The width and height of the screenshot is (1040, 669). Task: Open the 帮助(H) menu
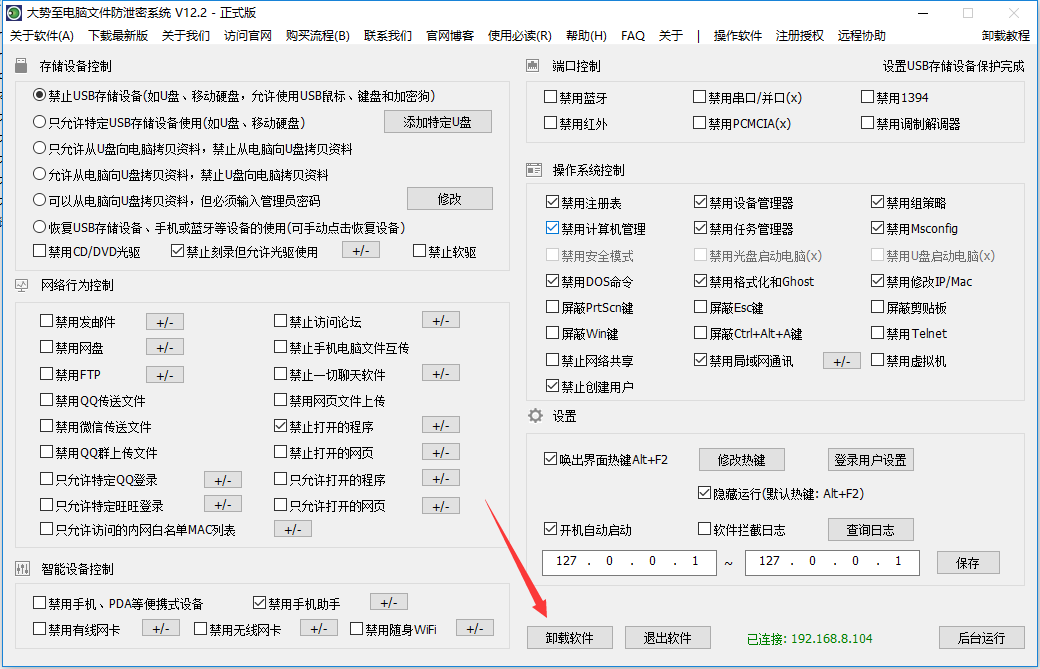point(586,36)
